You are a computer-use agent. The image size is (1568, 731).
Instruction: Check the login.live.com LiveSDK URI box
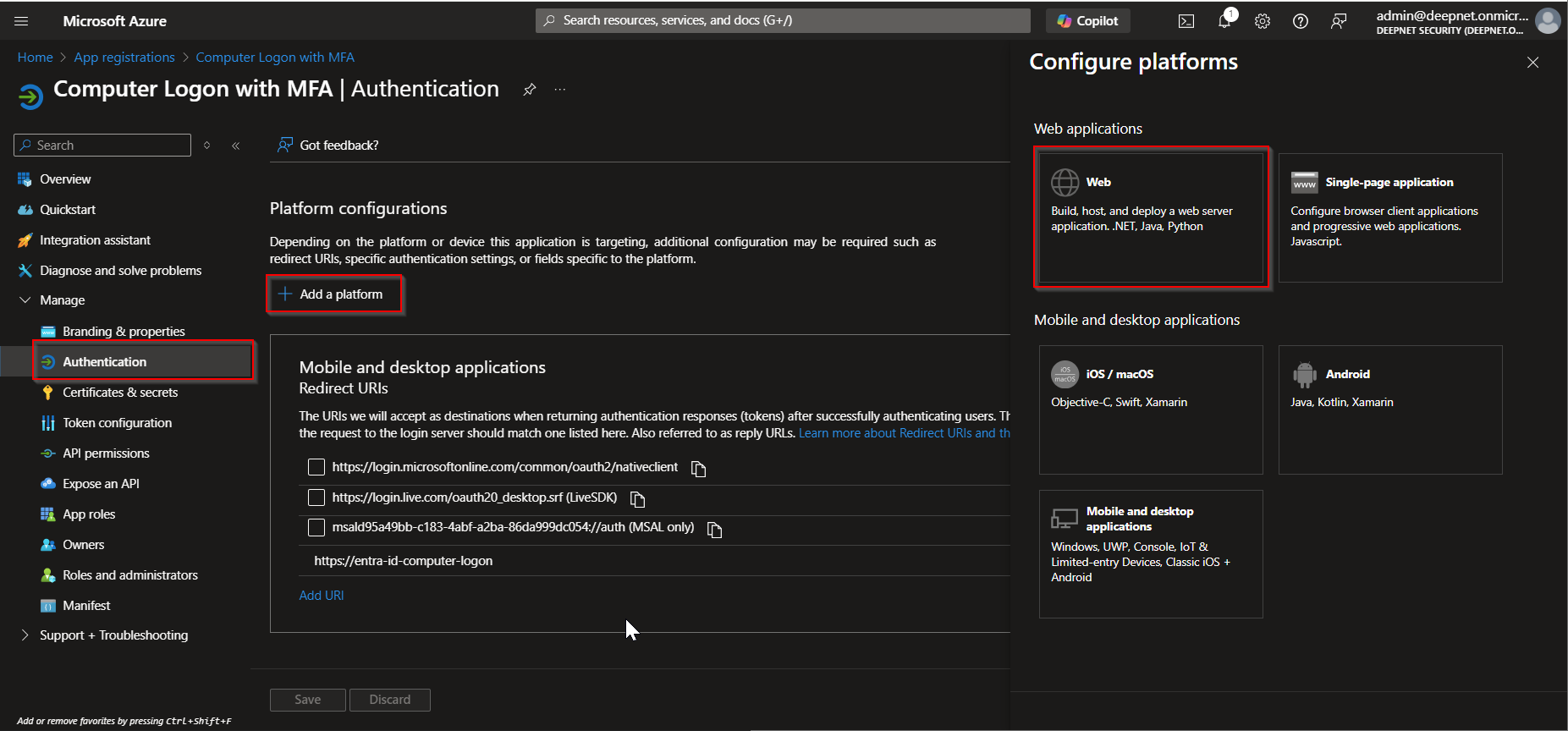tap(316, 497)
